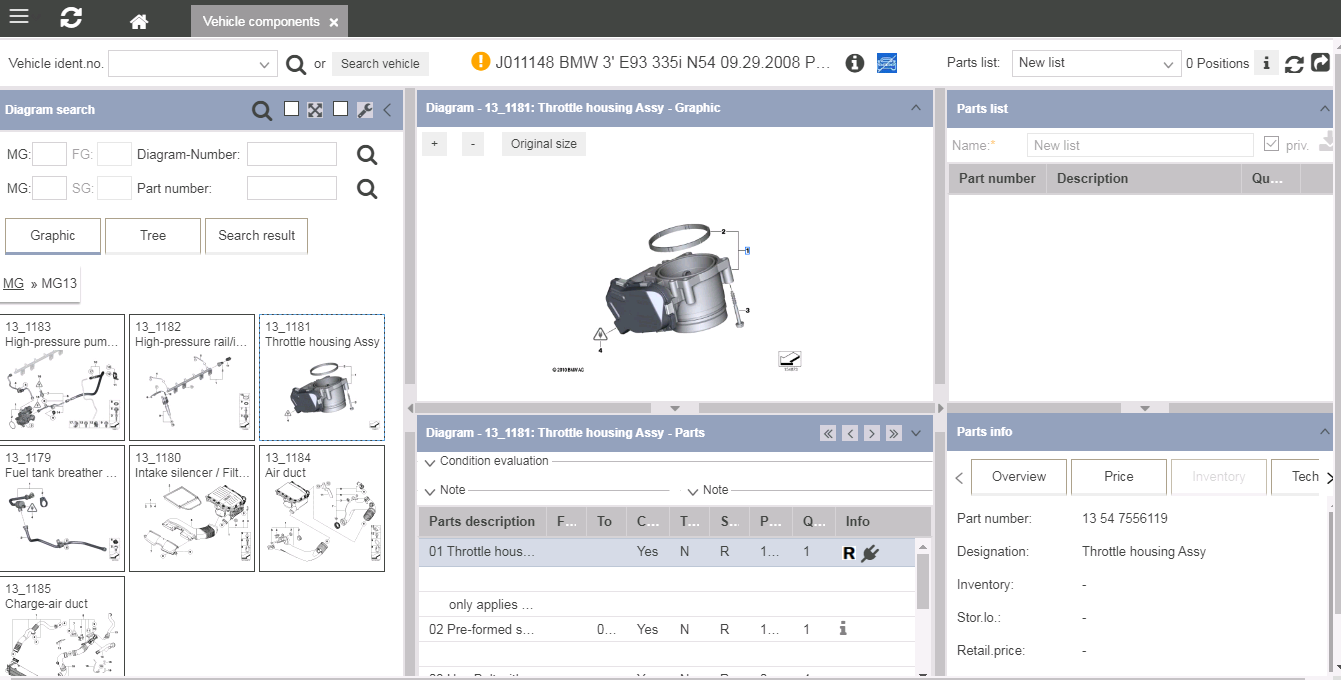The height and width of the screenshot is (680, 1341).
Task: Jump to last diagram with double-right arrow
Action: (893, 433)
